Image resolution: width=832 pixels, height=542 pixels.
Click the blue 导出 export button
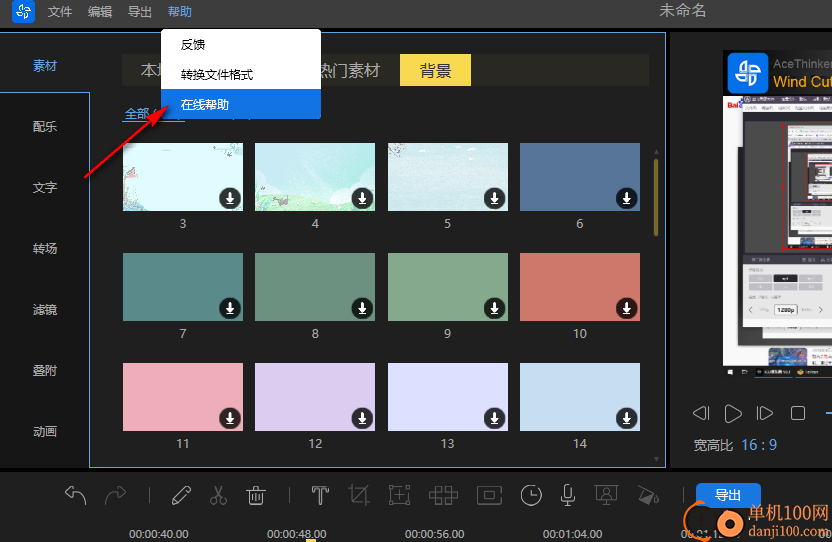(x=728, y=495)
